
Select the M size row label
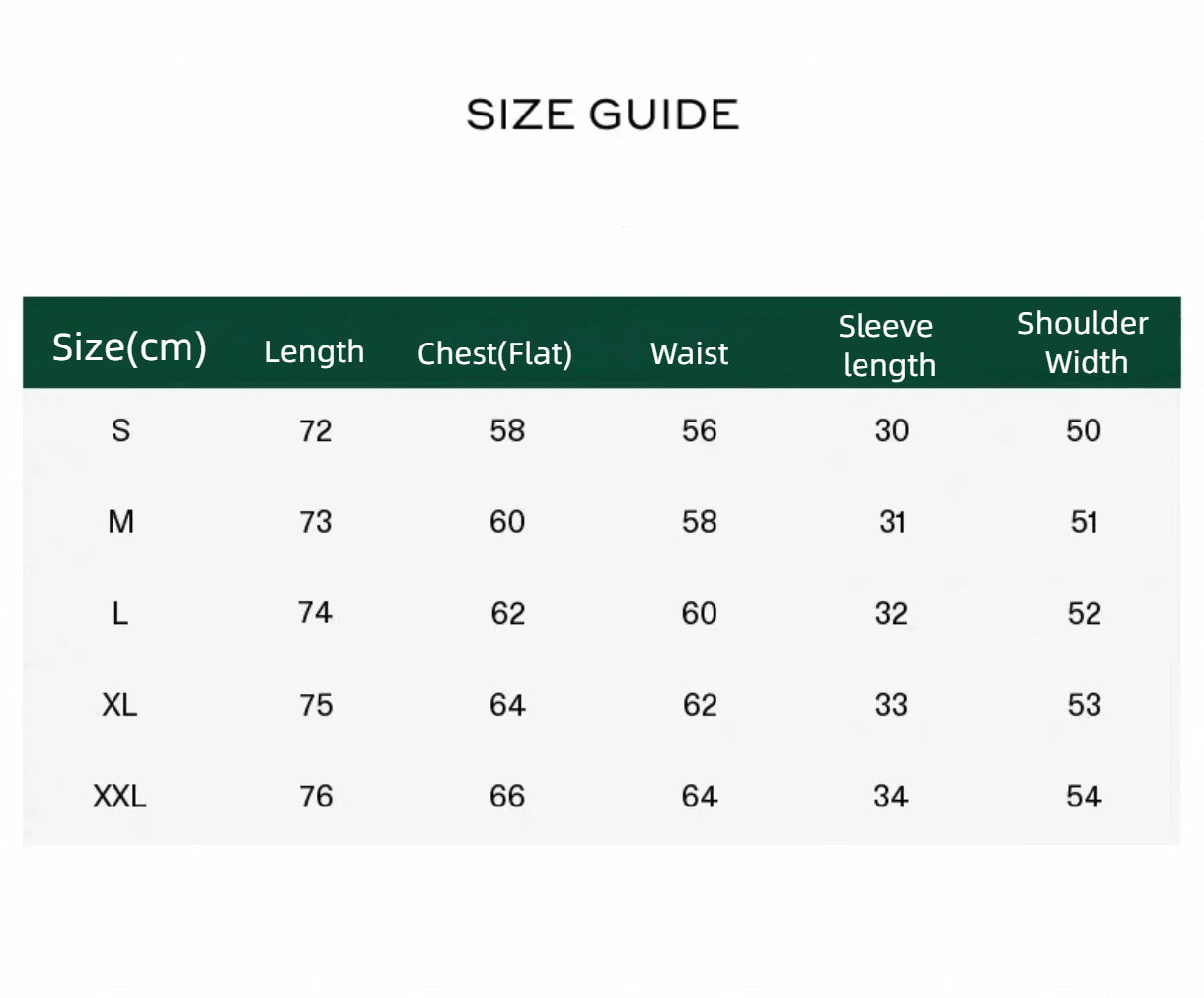[120, 521]
